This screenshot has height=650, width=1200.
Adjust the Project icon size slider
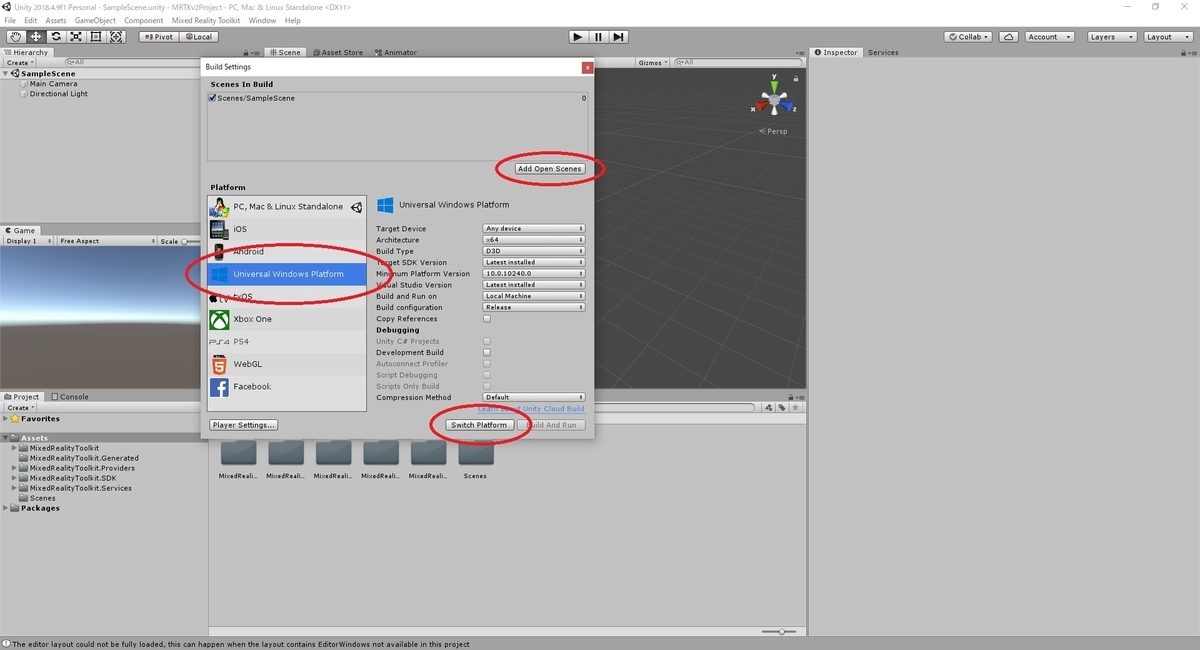[780, 632]
